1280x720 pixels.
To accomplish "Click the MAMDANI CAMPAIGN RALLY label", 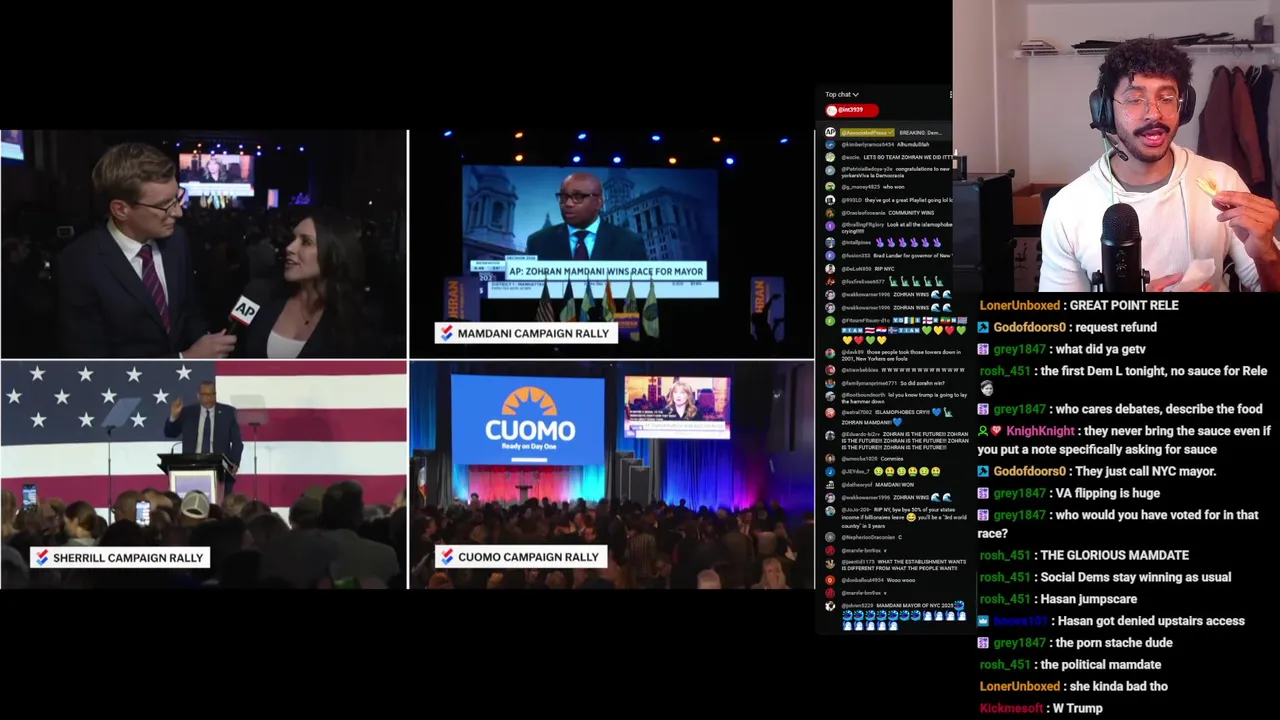I will pyautogui.click(x=526, y=333).
